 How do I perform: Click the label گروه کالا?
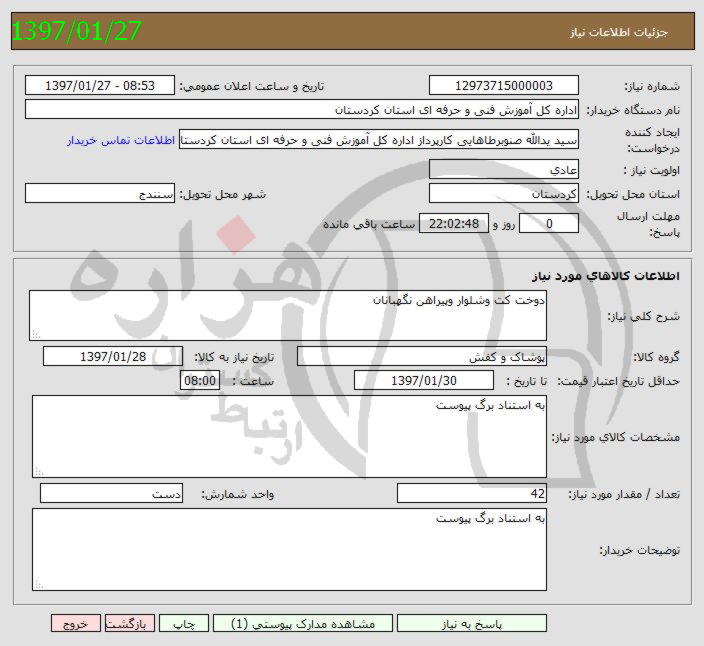(656, 357)
